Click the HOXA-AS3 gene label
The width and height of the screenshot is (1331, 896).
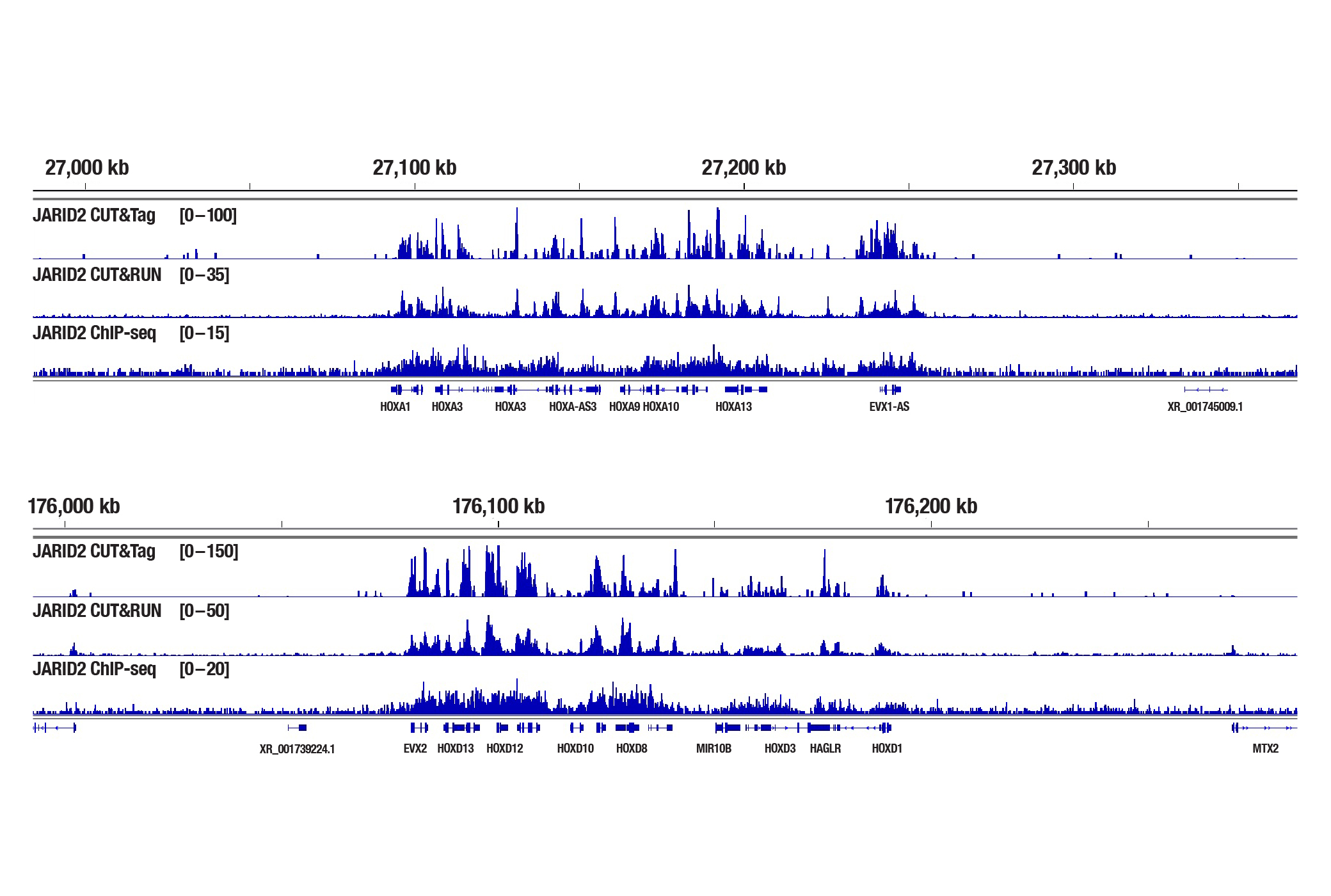pos(573,407)
